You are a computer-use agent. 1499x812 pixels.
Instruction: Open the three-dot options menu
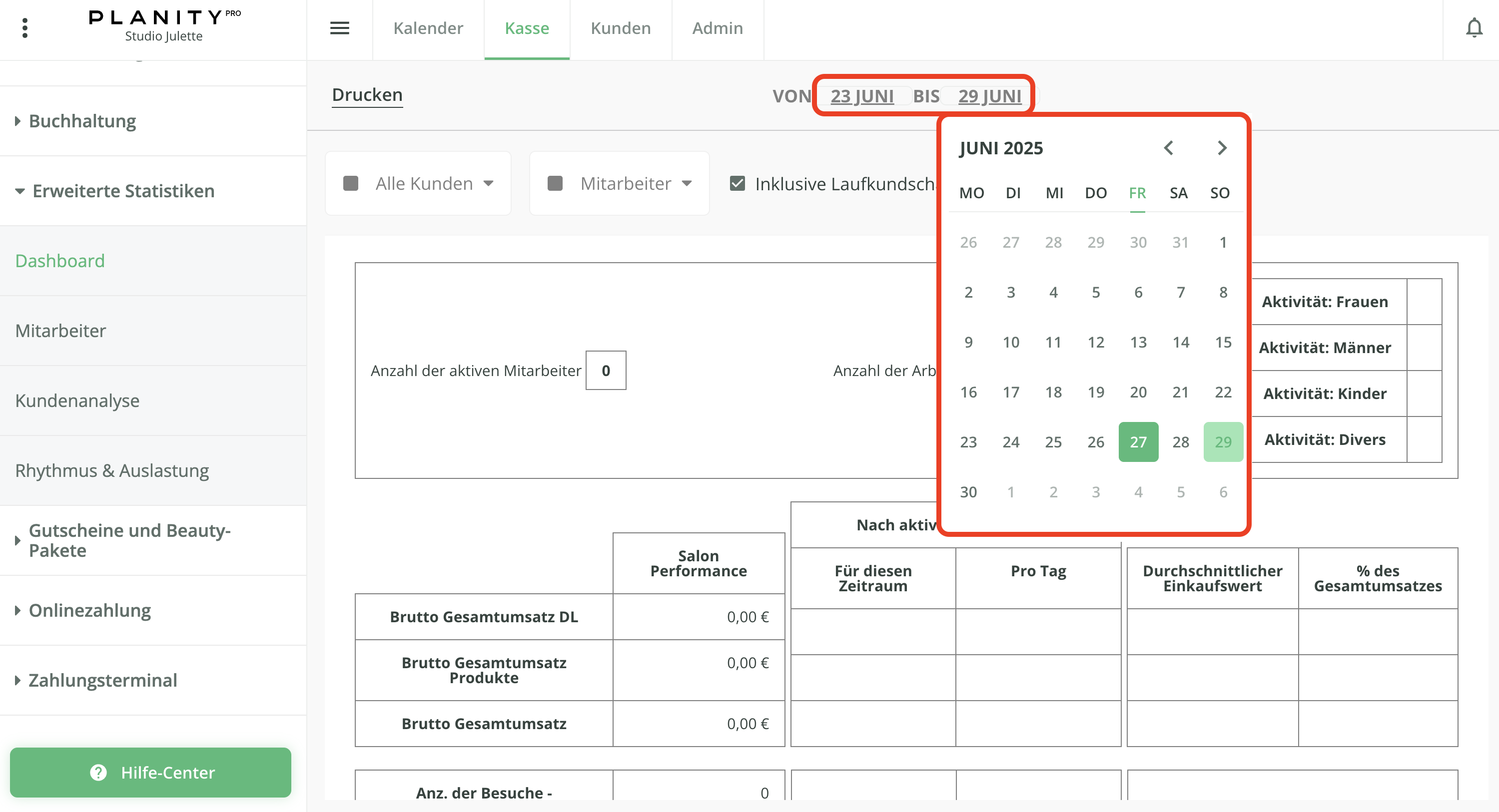[x=24, y=28]
